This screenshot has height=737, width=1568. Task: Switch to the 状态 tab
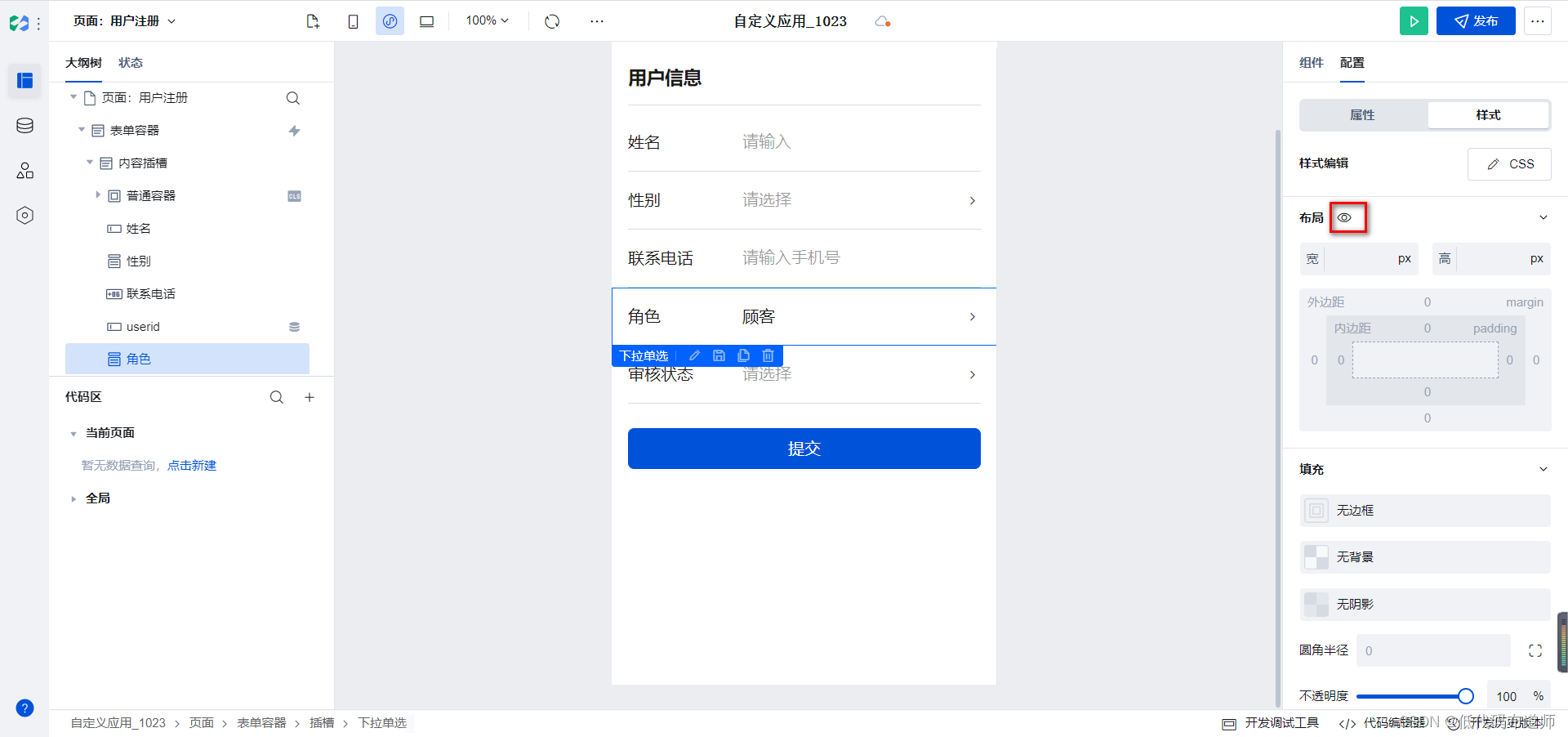pos(131,63)
